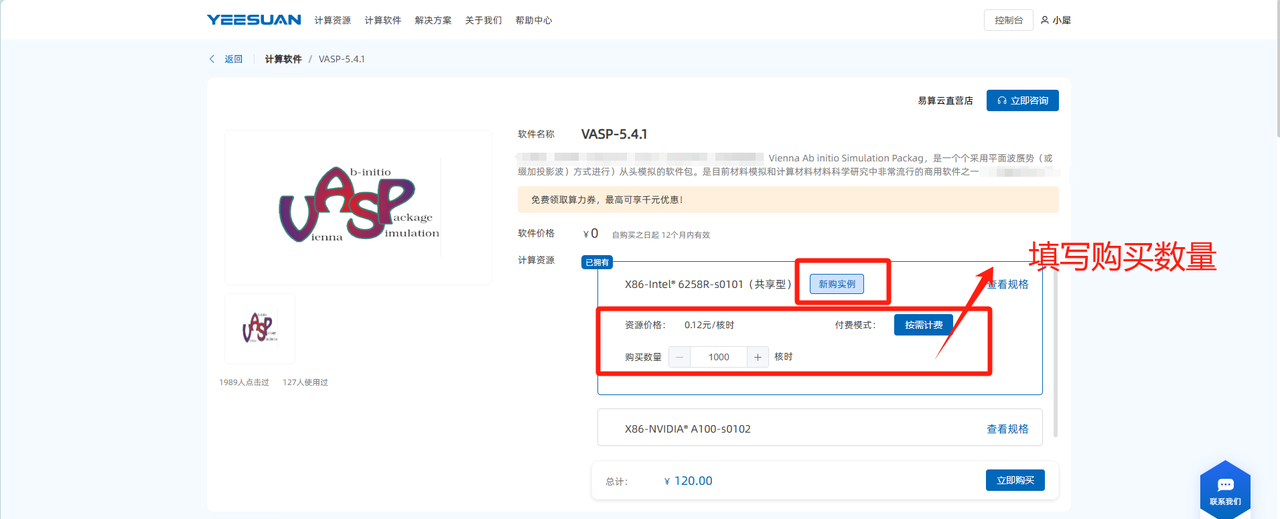Click the 立即购买 button
Viewport: 1280px width, 519px height.
tap(1014, 480)
